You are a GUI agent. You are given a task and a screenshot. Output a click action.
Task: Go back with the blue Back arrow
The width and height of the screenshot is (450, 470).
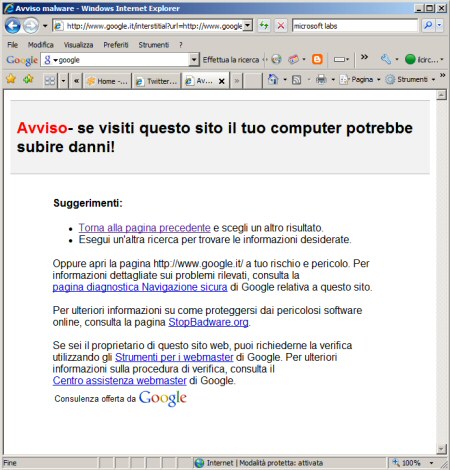coord(13,26)
